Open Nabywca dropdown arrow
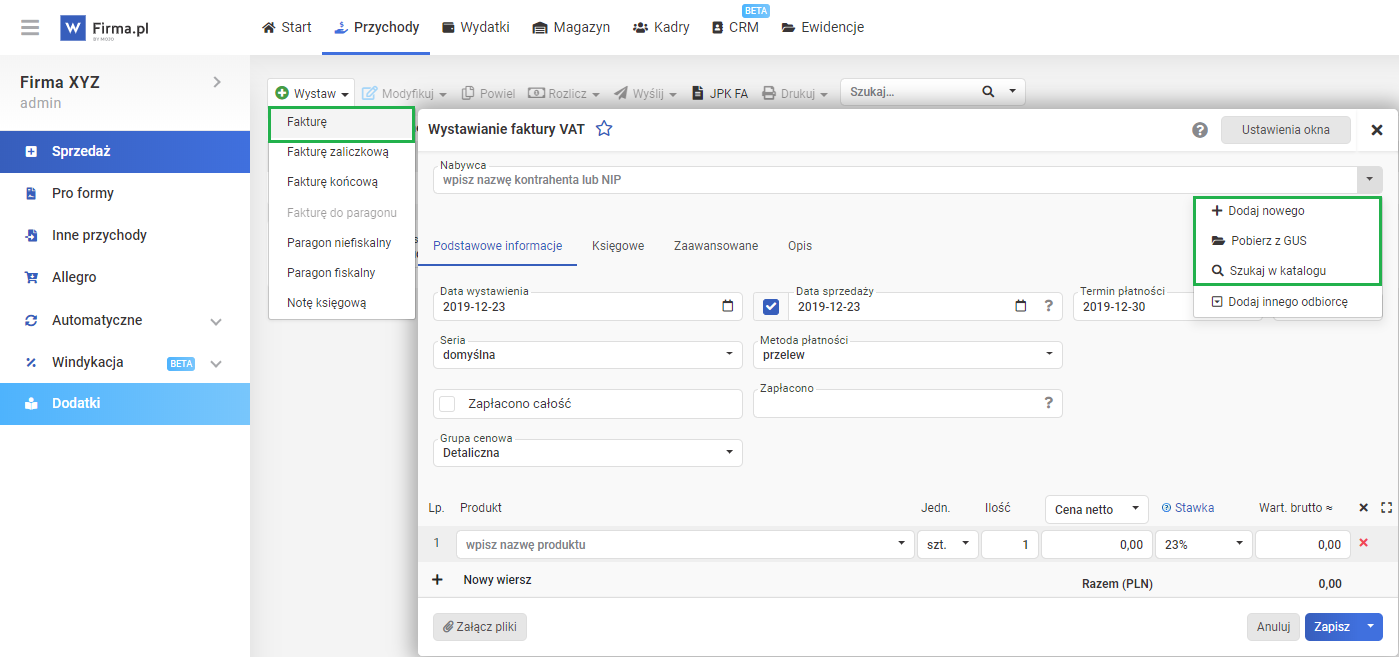Image resolution: width=1399 pixels, height=657 pixels. point(1369,180)
